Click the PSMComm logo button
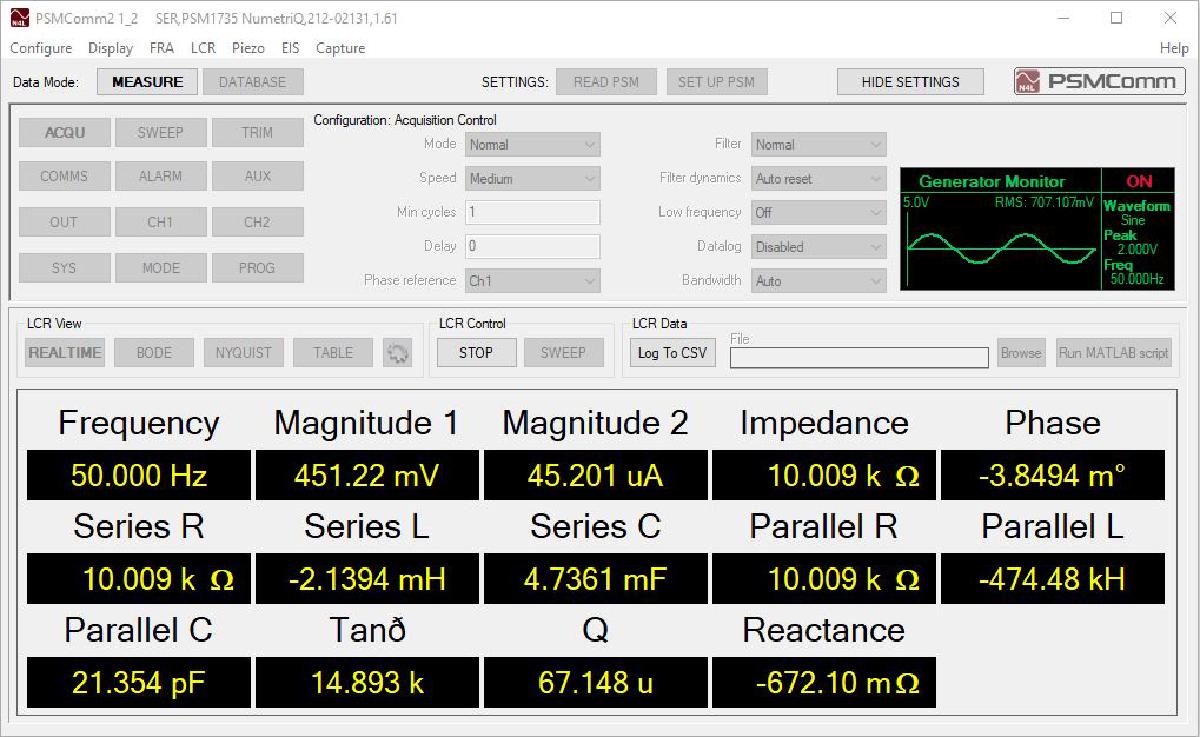 click(x=1098, y=81)
